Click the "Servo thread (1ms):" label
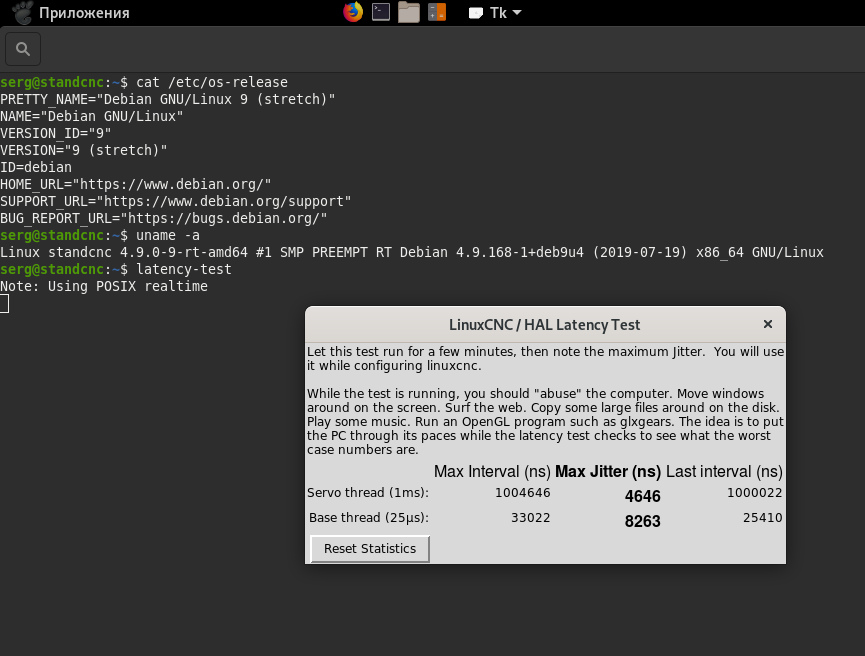Image resolution: width=865 pixels, height=656 pixels. tap(368, 493)
